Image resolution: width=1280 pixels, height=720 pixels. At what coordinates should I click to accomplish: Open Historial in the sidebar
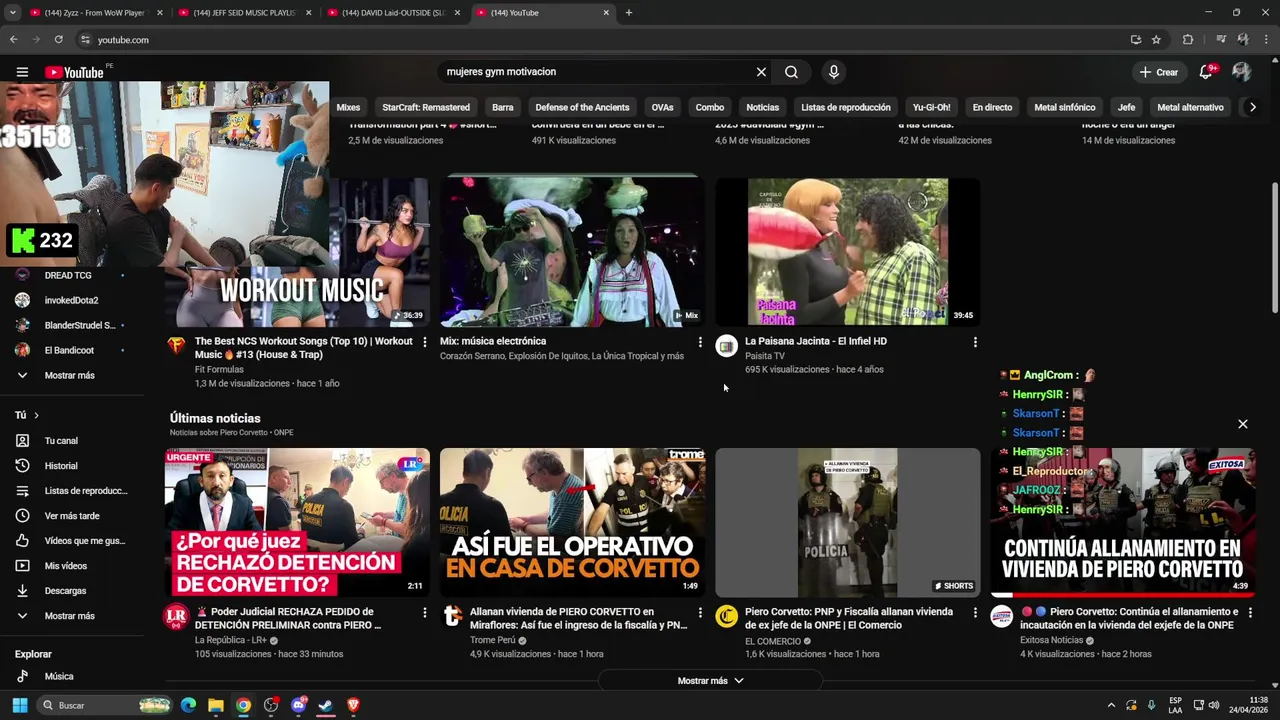60,466
